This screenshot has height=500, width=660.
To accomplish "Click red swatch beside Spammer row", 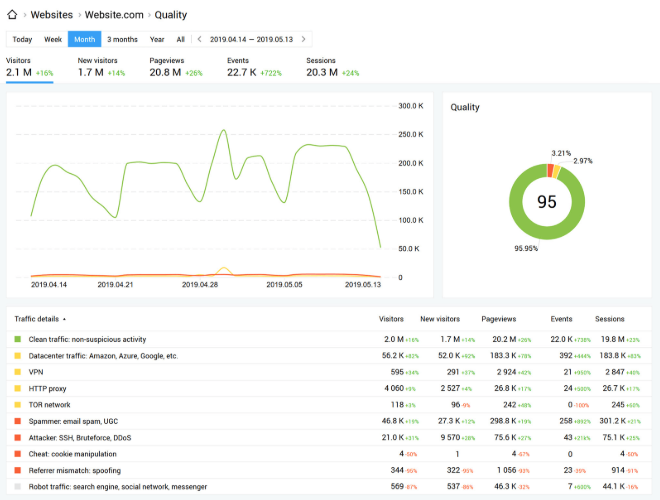I will click(x=18, y=421).
